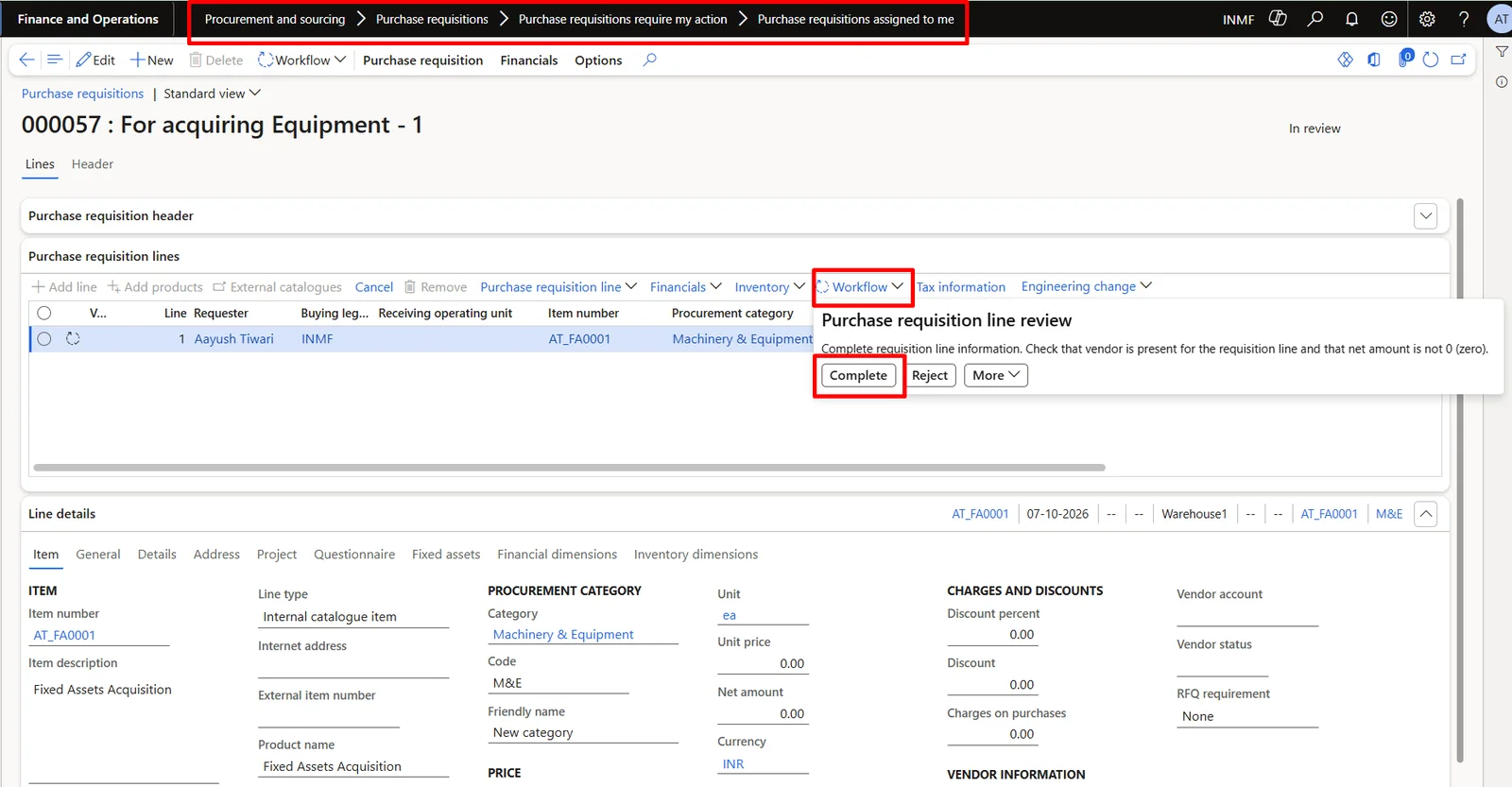1512x787 pixels.
Task: Toggle the navigation list icon beside back arrow
Action: pos(55,60)
